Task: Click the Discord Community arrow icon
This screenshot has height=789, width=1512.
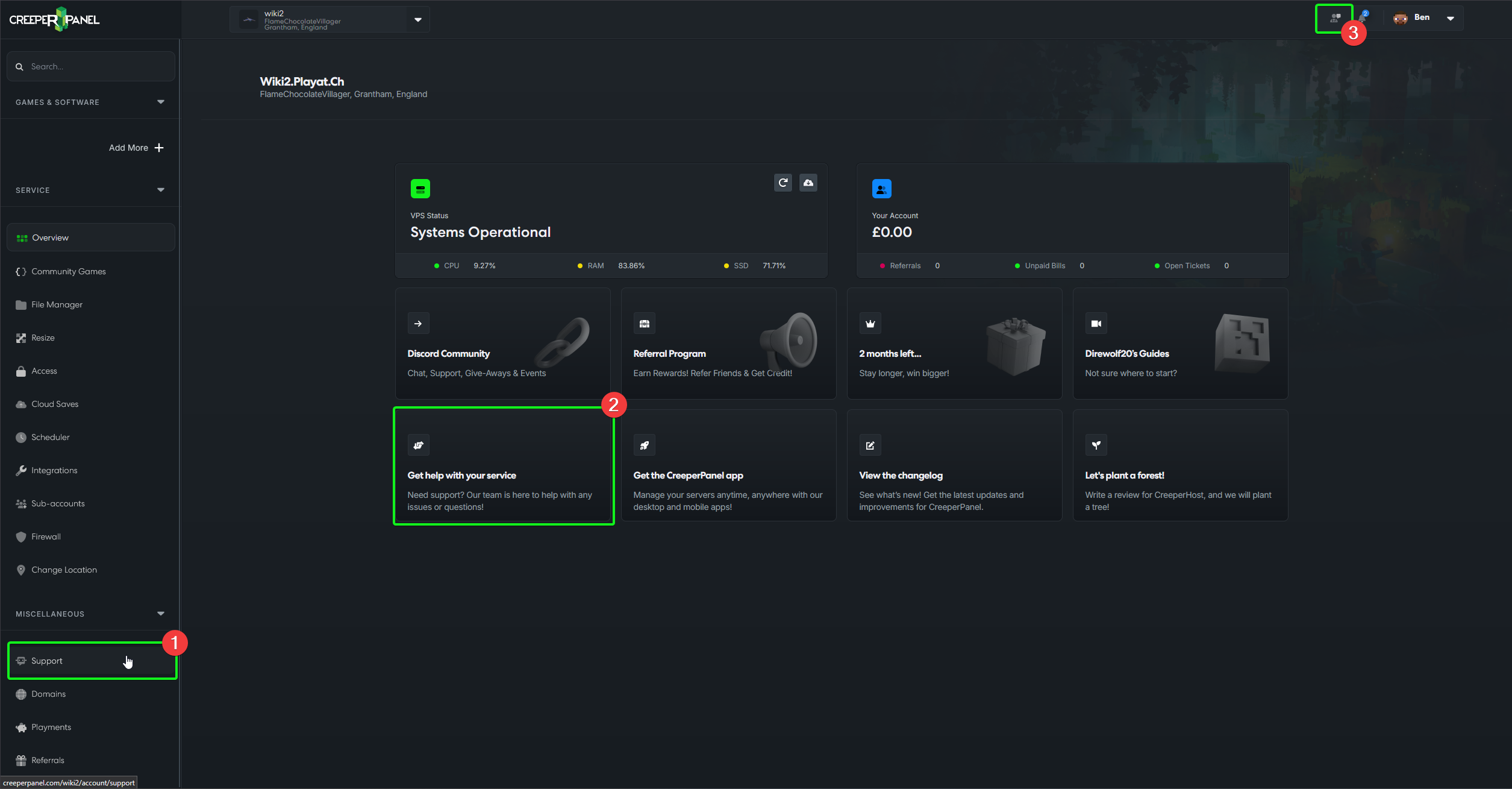Action: tap(418, 324)
